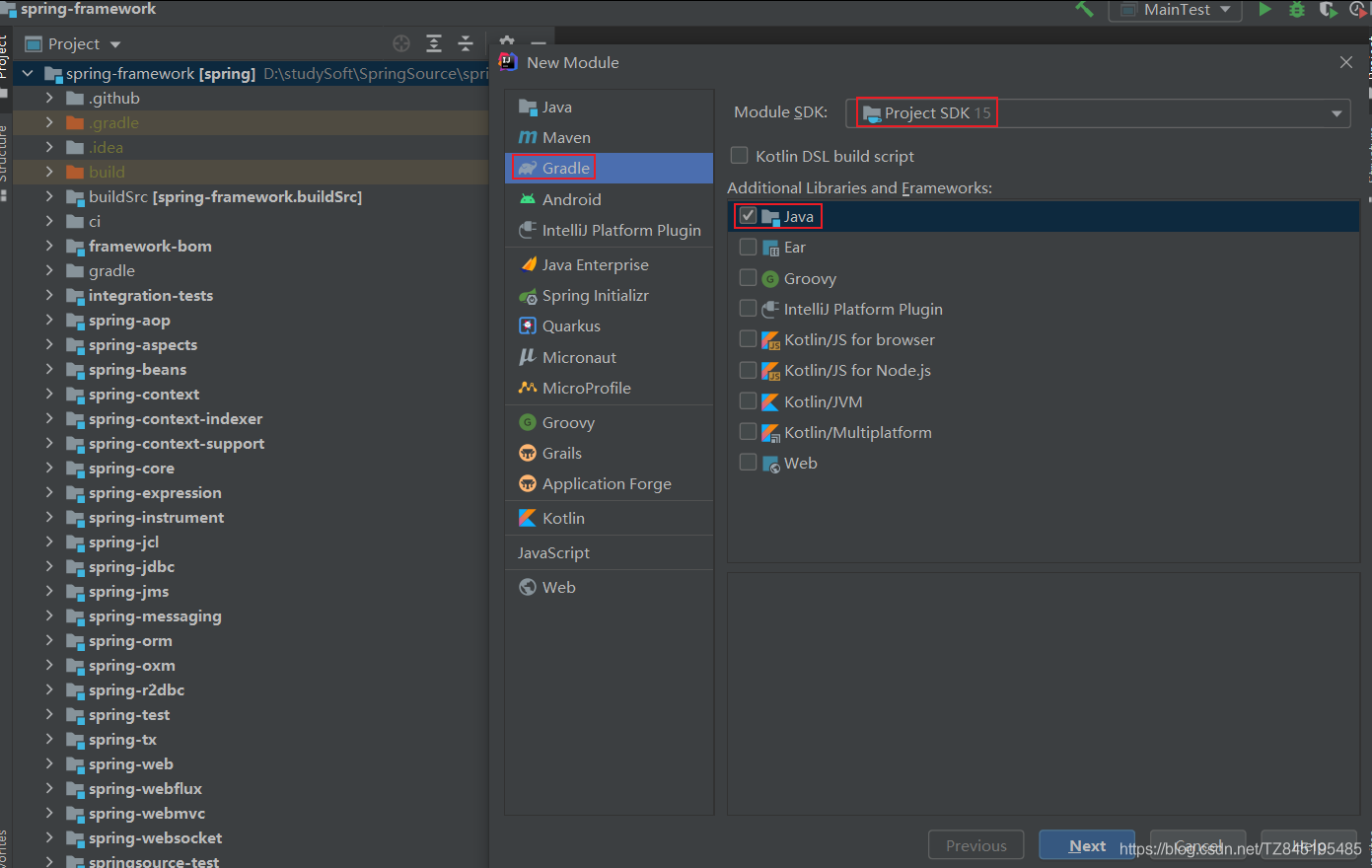Click the green Run arrow icon
This screenshot has width=1372, height=868.
click(1264, 9)
